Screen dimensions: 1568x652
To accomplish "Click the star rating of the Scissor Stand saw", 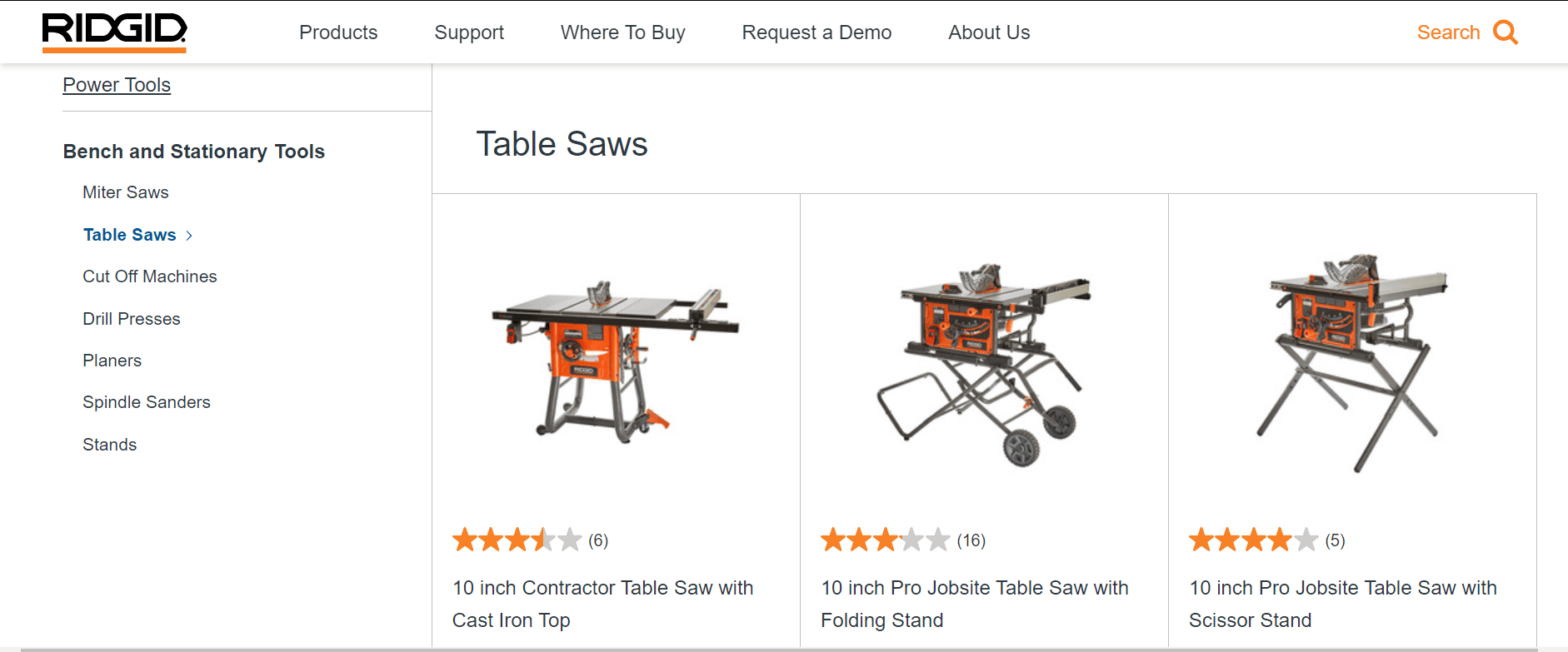I will click(x=1248, y=540).
